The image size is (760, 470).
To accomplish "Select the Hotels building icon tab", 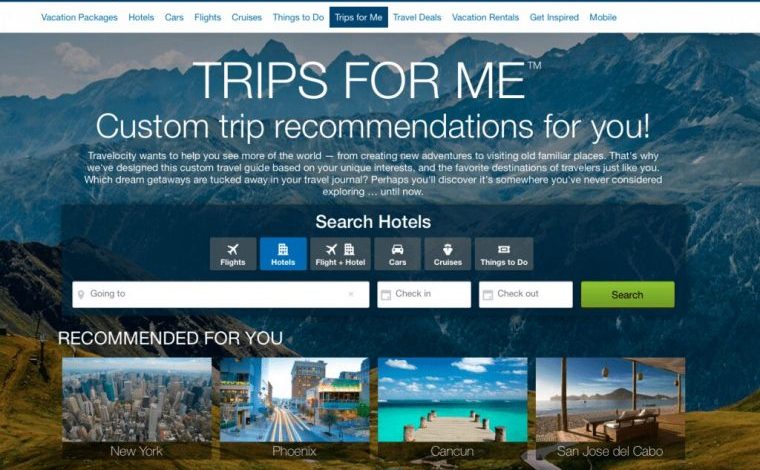I will (x=283, y=253).
